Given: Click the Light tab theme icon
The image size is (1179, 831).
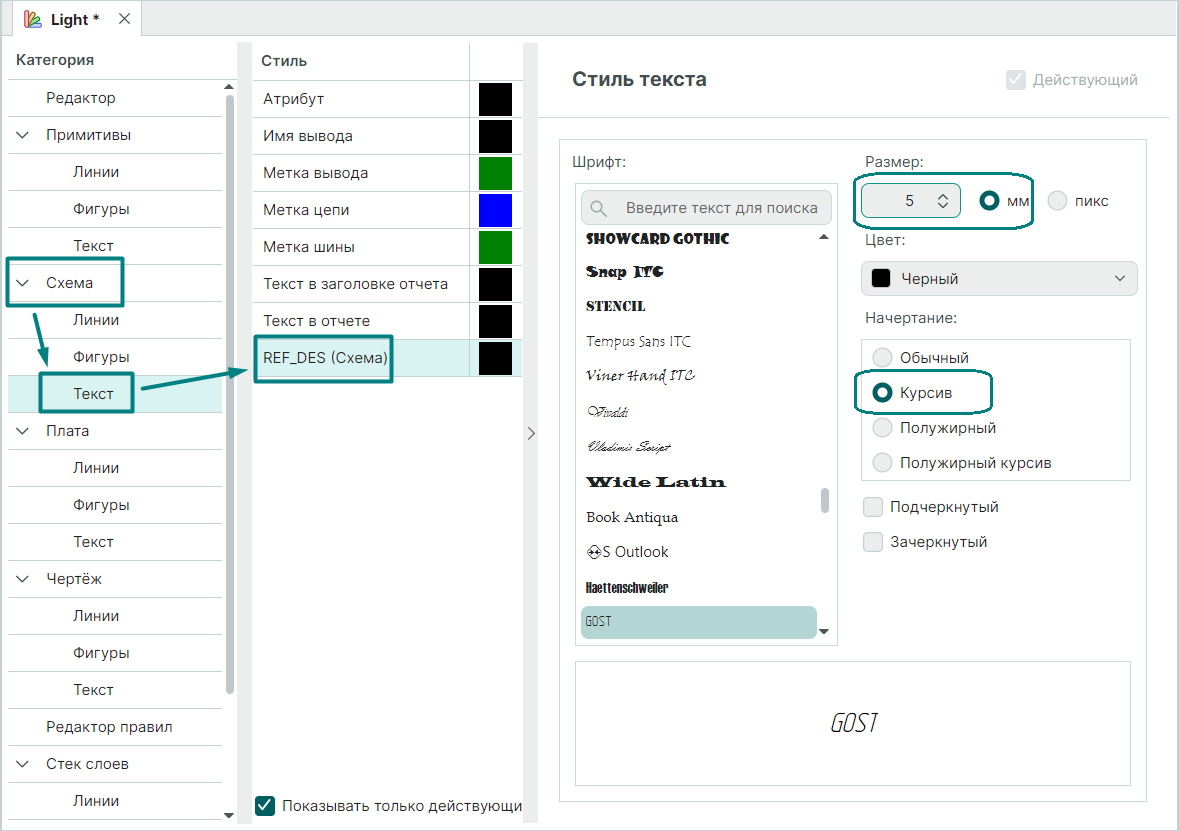Looking at the screenshot, I should (33, 19).
